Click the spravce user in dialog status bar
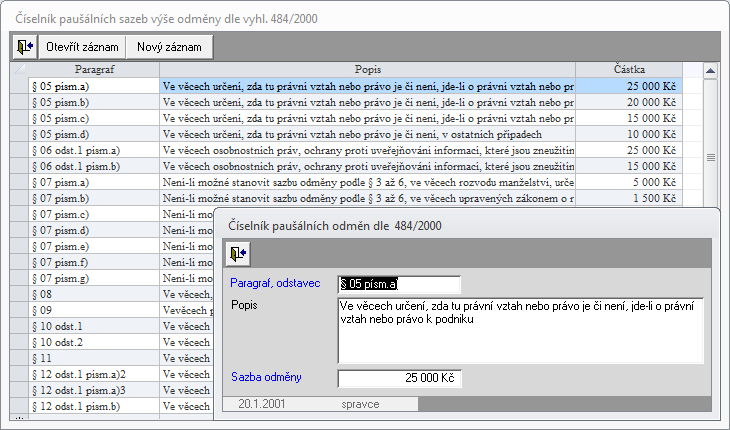The image size is (730, 430). point(360,404)
